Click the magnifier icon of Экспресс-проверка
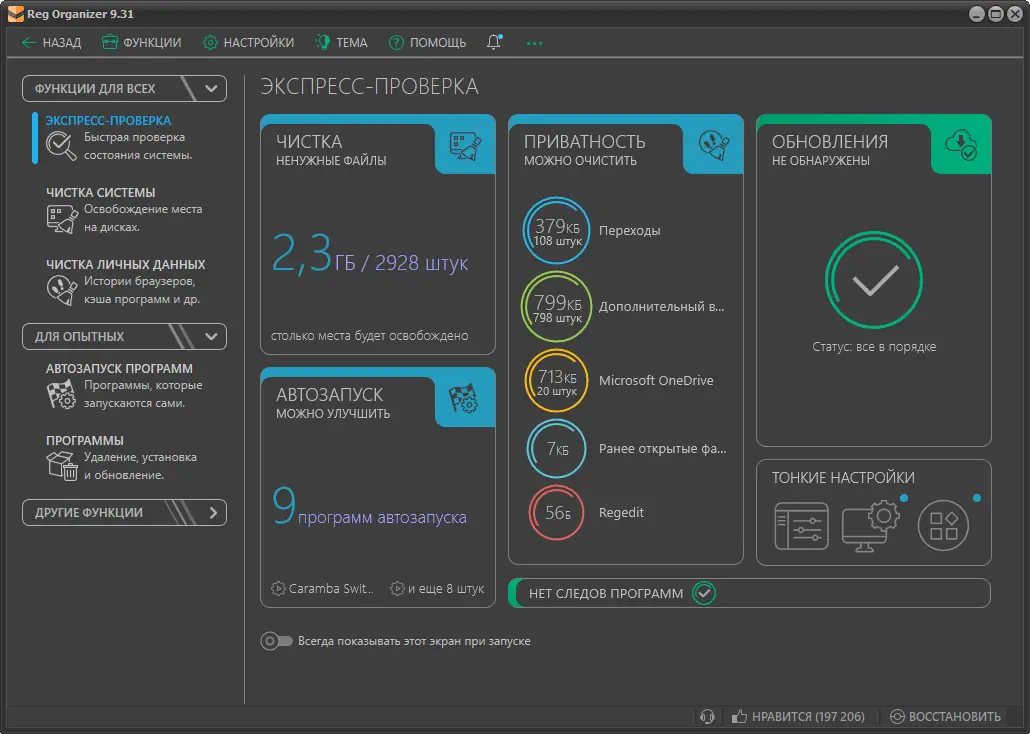 (x=61, y=145)
